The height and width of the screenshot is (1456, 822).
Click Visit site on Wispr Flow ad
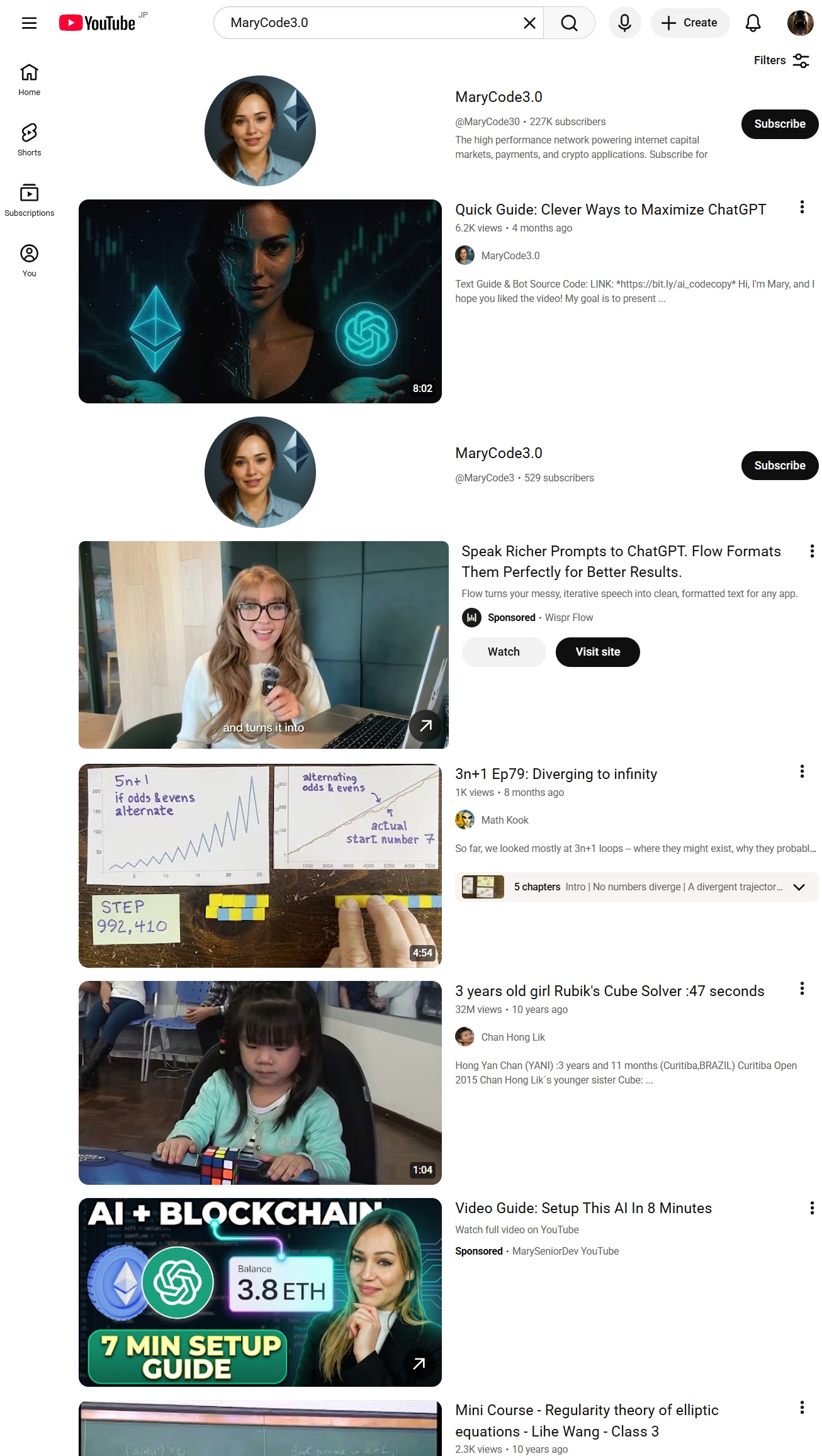coord(597,652)
